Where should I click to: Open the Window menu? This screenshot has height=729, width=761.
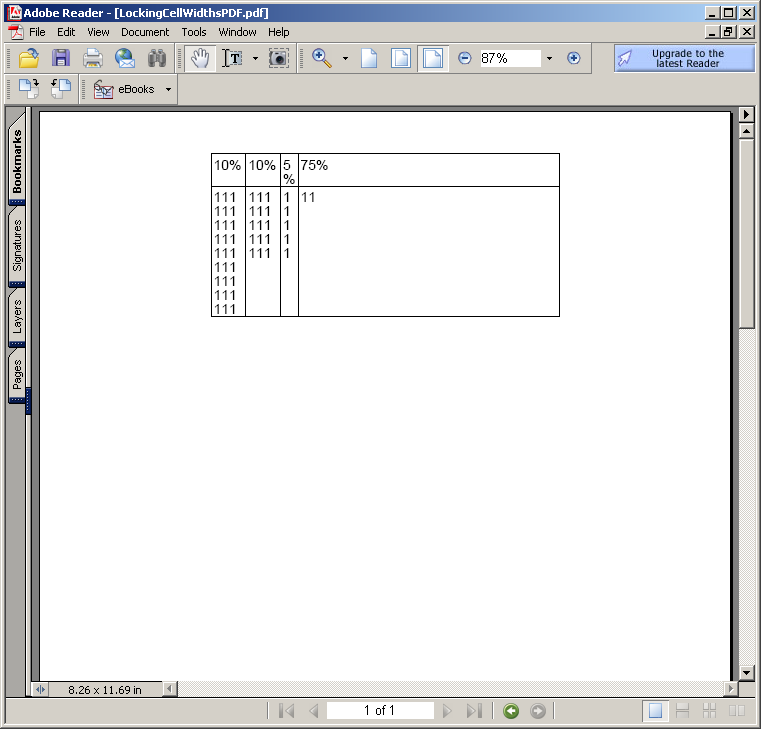tap(237, 32)
